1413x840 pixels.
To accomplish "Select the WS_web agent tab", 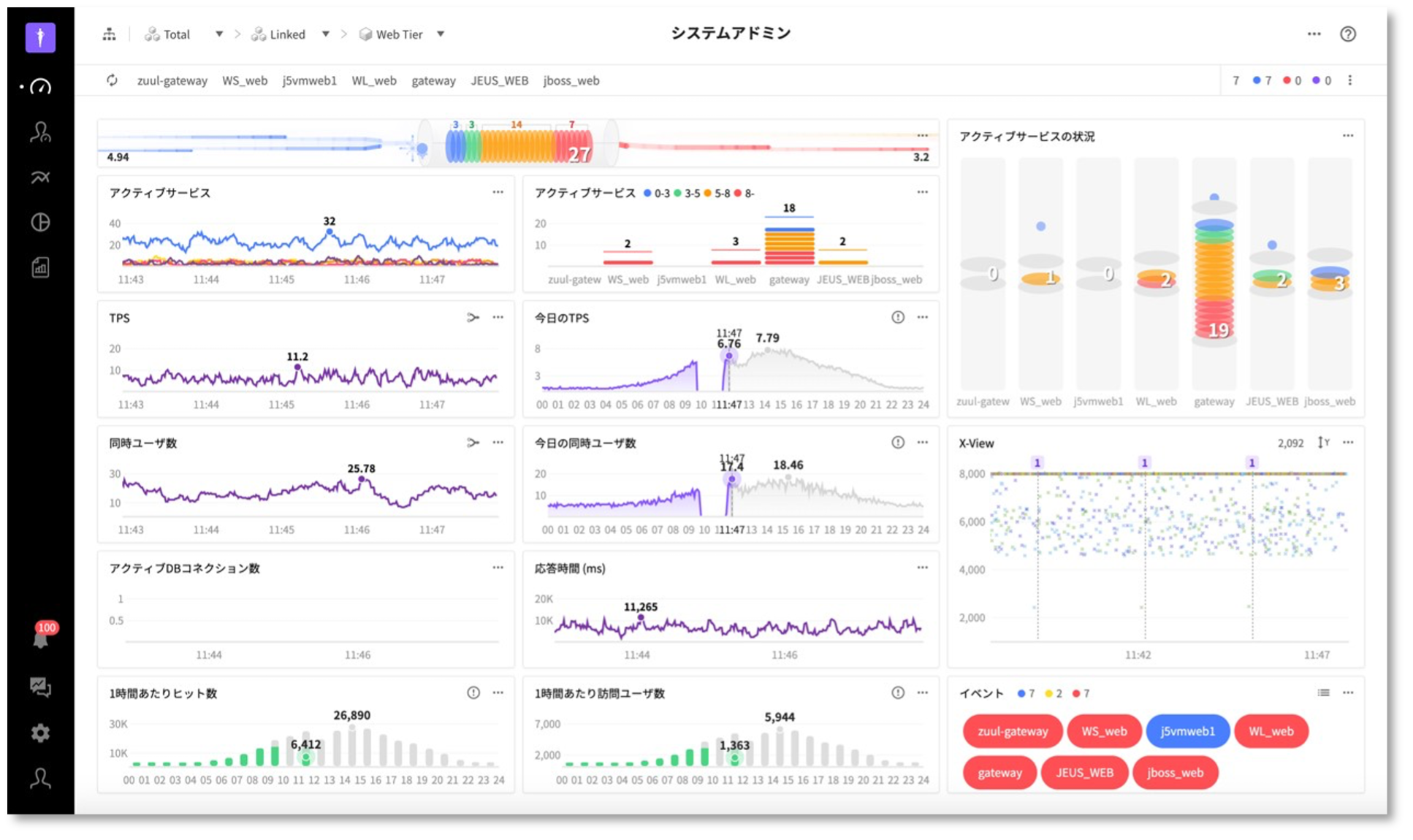I will click(245, 81).
